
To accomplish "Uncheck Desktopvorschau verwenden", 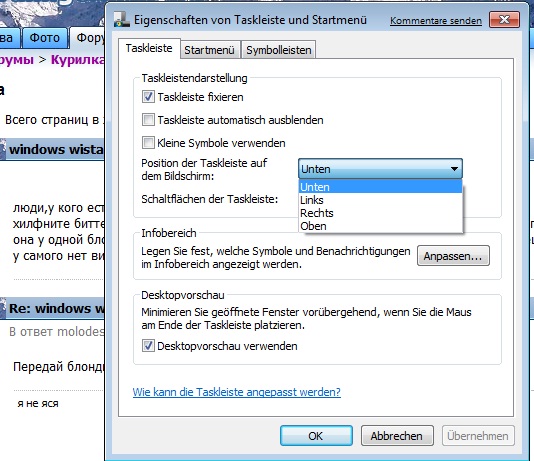I will pos(148,346).
